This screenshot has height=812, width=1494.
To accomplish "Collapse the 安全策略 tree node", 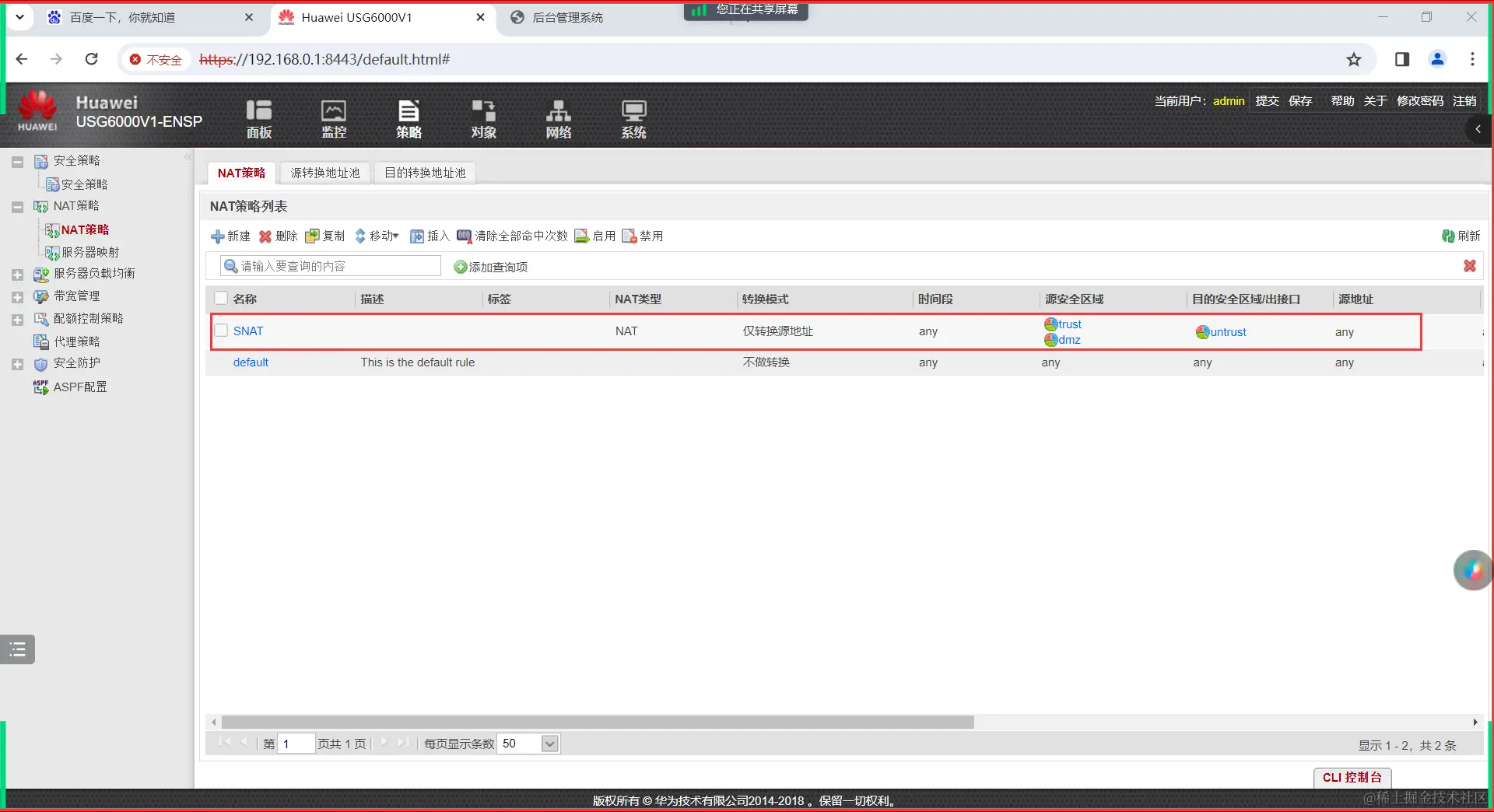I will coord(17,162).
